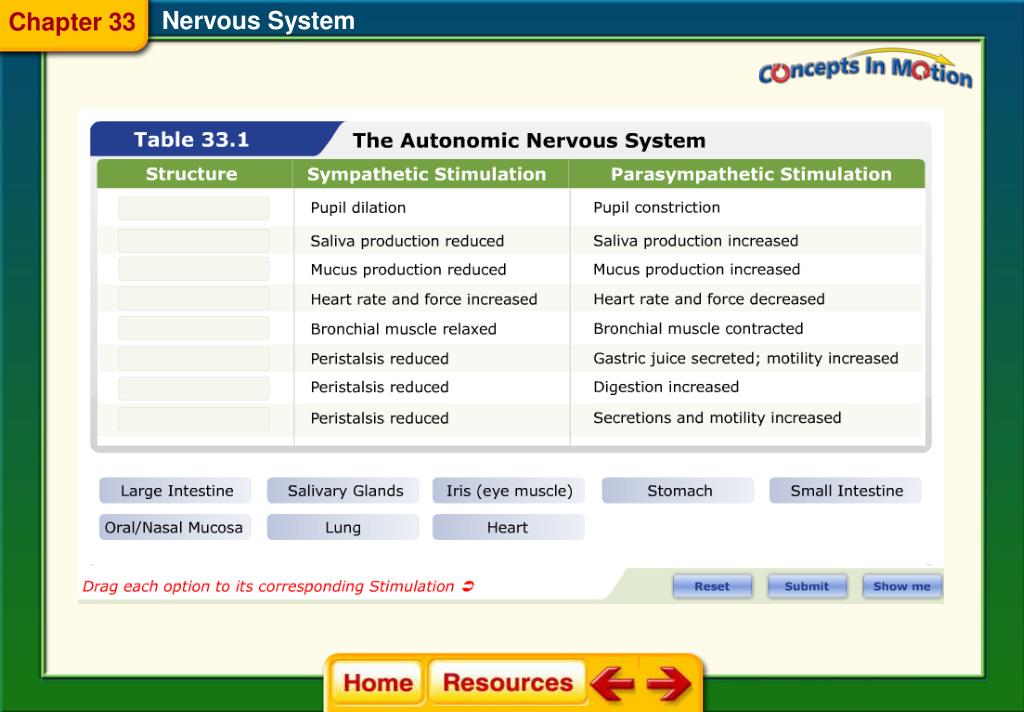Click the 'Gastric juice secreted; motility increased' cell
Image resolution: width=1024 pixels, height=712 pixels.
click(746, 358)
